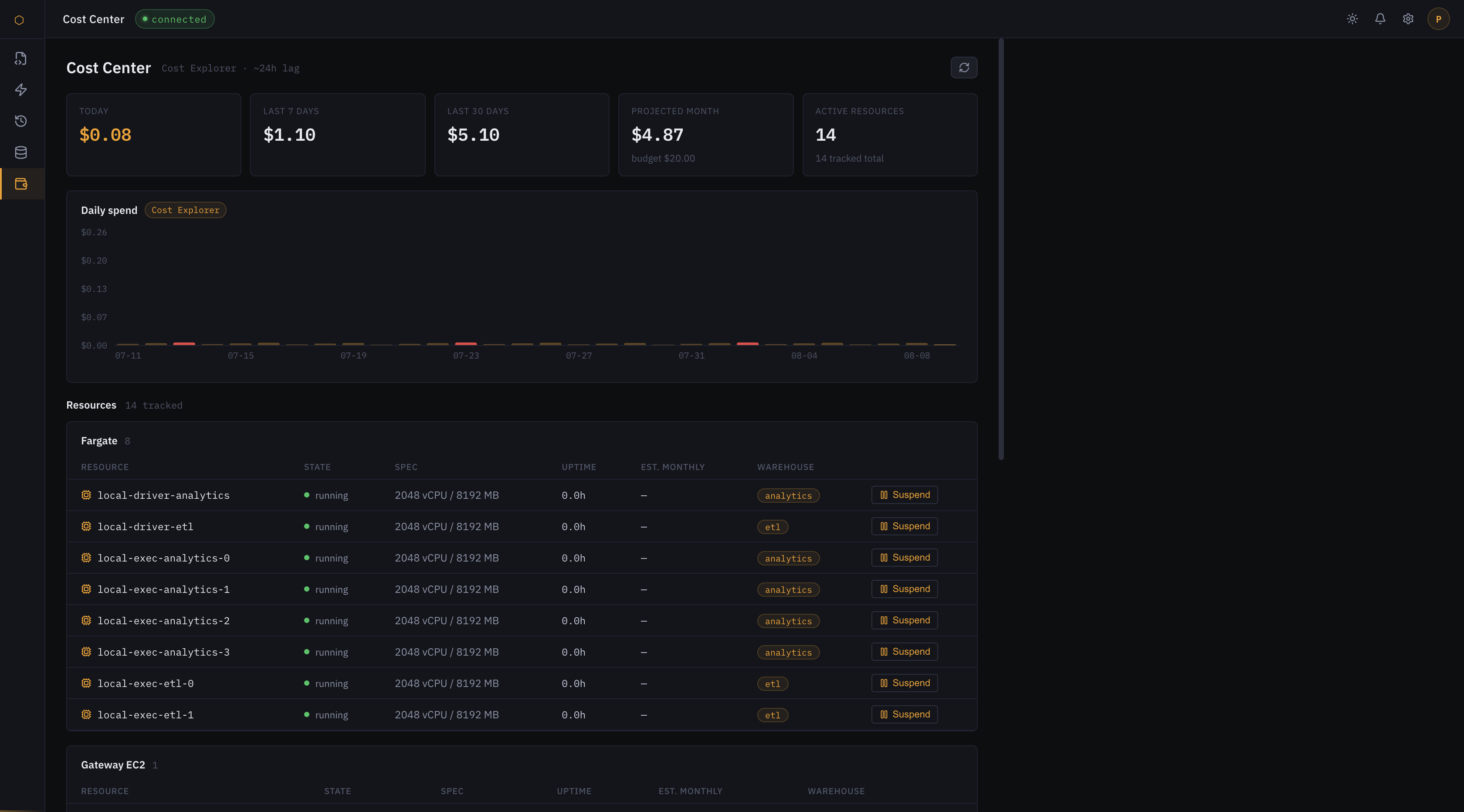Click the Fargate UPTIME column header
Viewport: 1464px width, 812px height.
(x=579, y=467)
